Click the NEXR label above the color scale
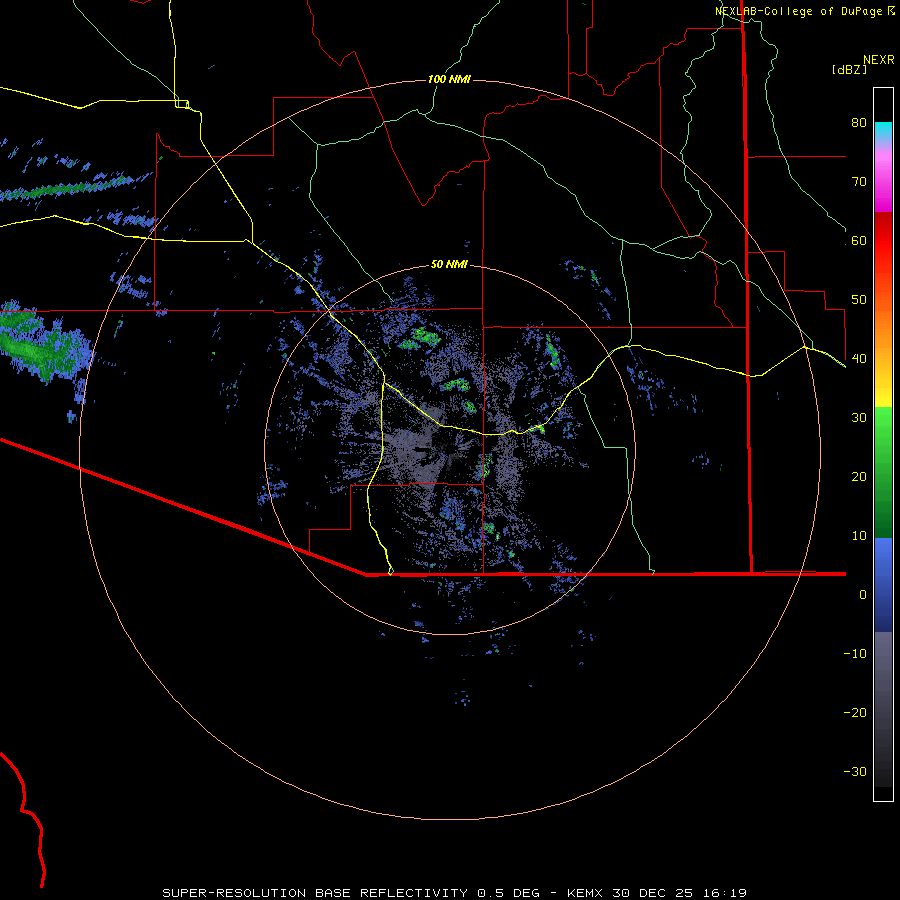 point(878,60)
